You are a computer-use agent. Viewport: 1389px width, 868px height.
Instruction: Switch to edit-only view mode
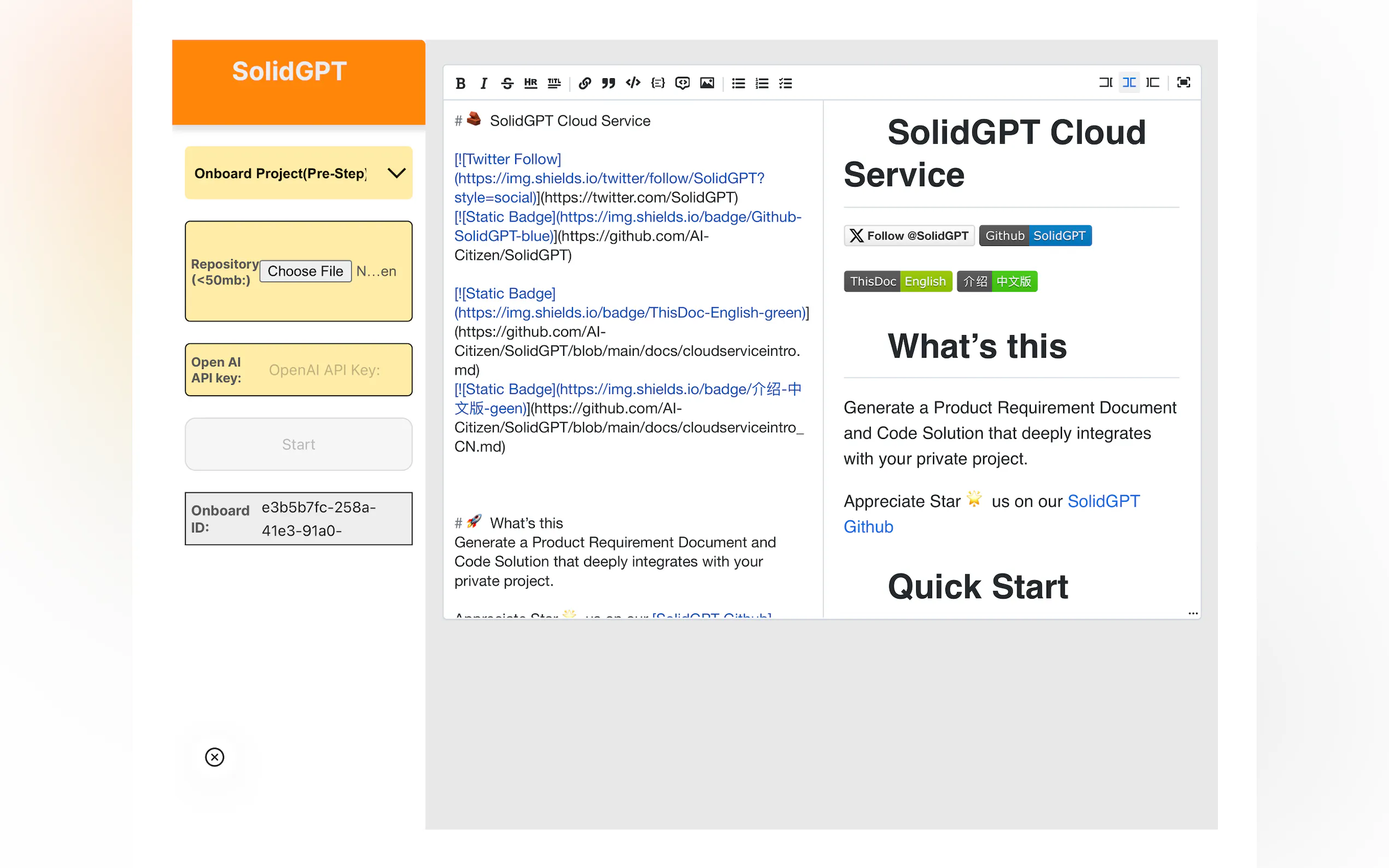(1105, 83)
